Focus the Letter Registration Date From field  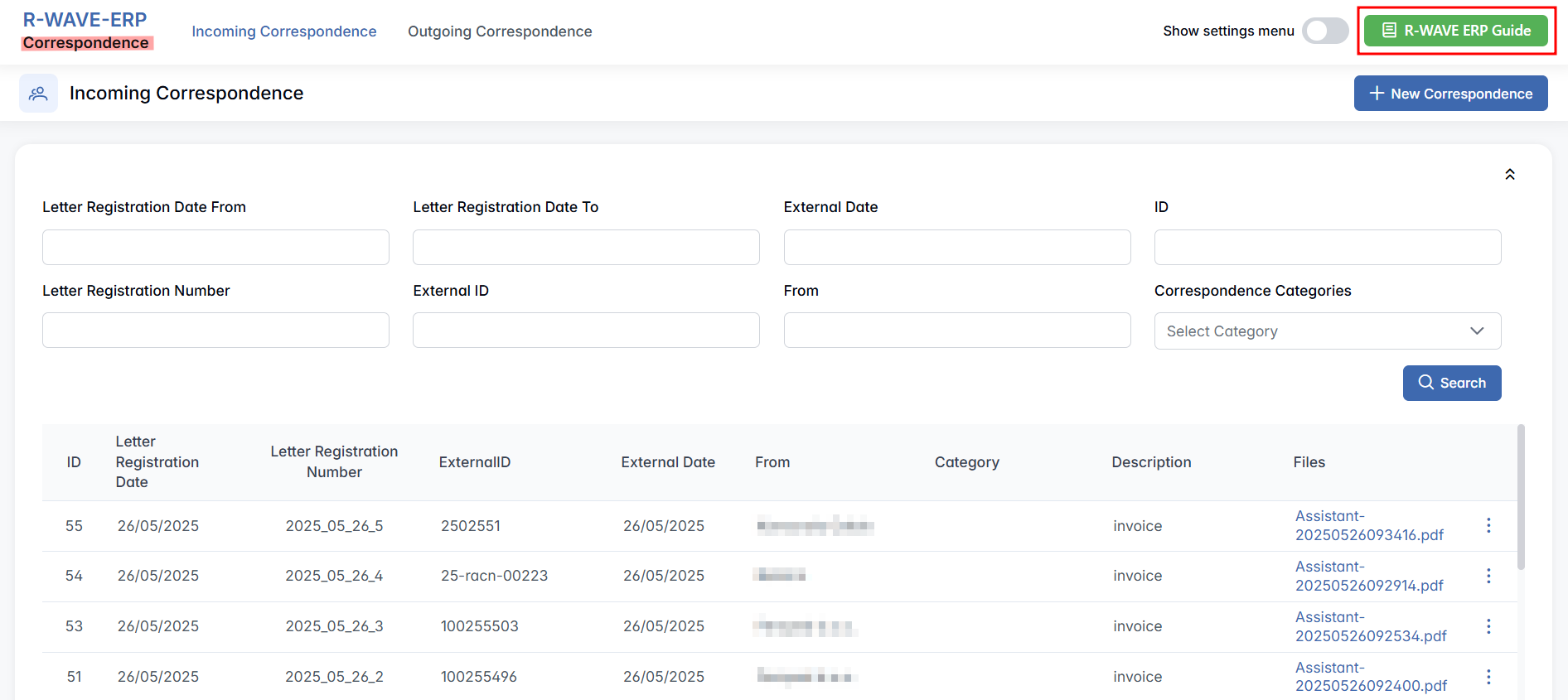pos(215,248)
